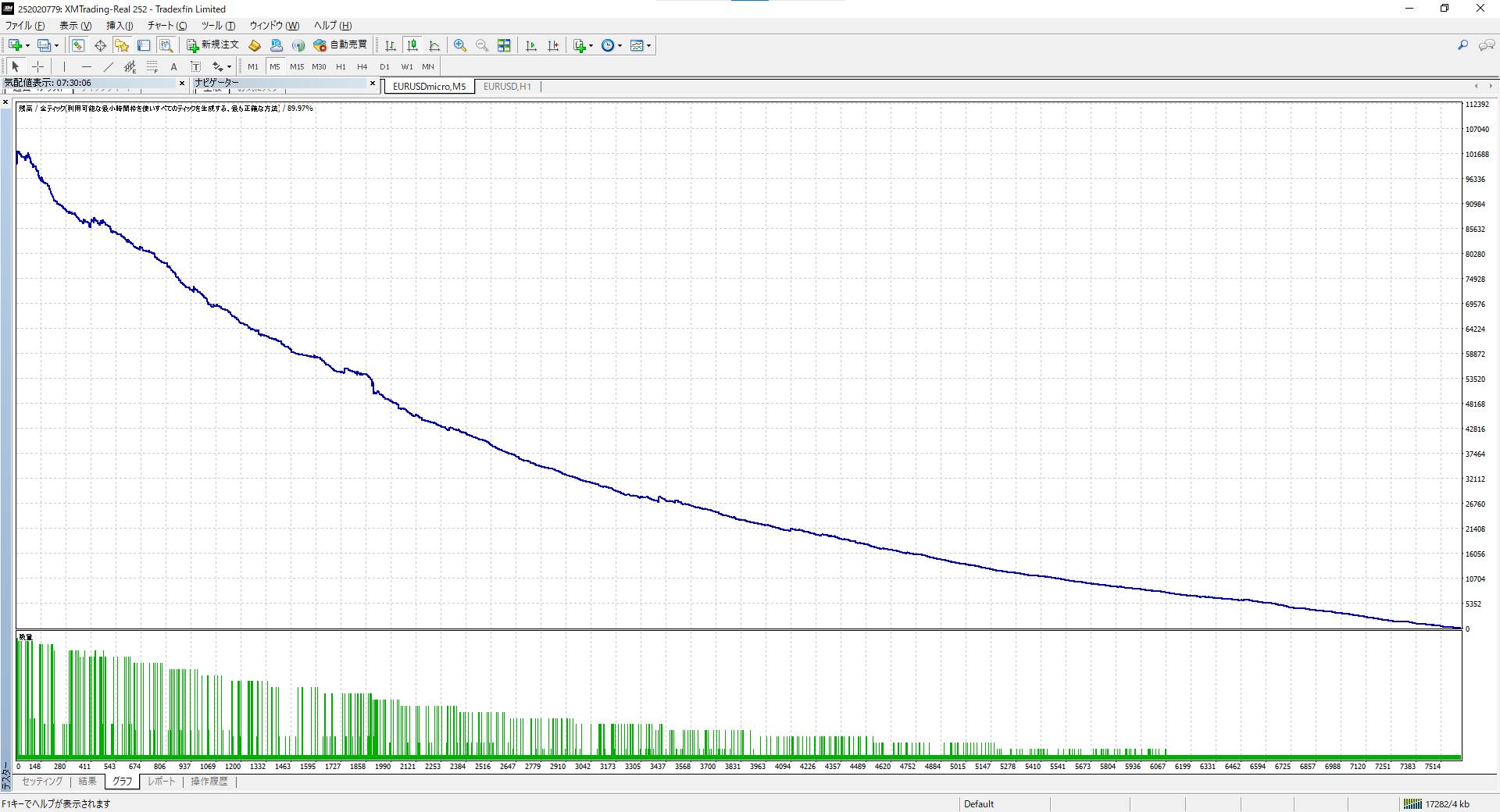
Task: Click the indicators list icon
Action: pyautogui.click(x=579, y=45)
